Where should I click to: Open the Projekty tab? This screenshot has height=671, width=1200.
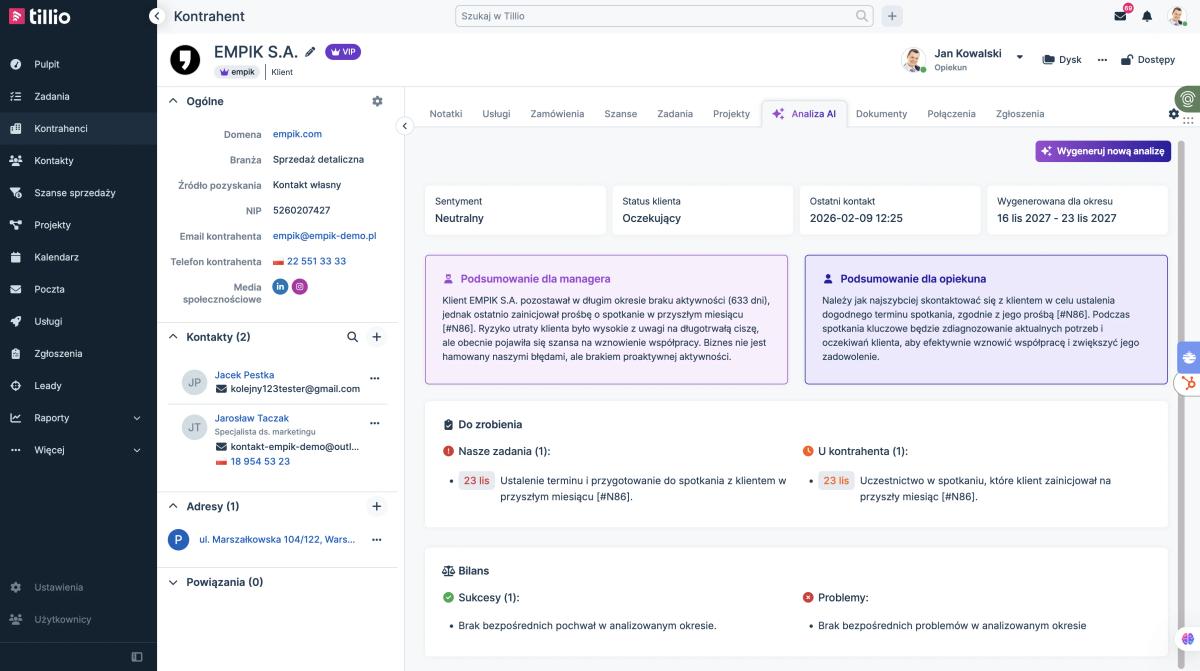click(x=731, y=114)
